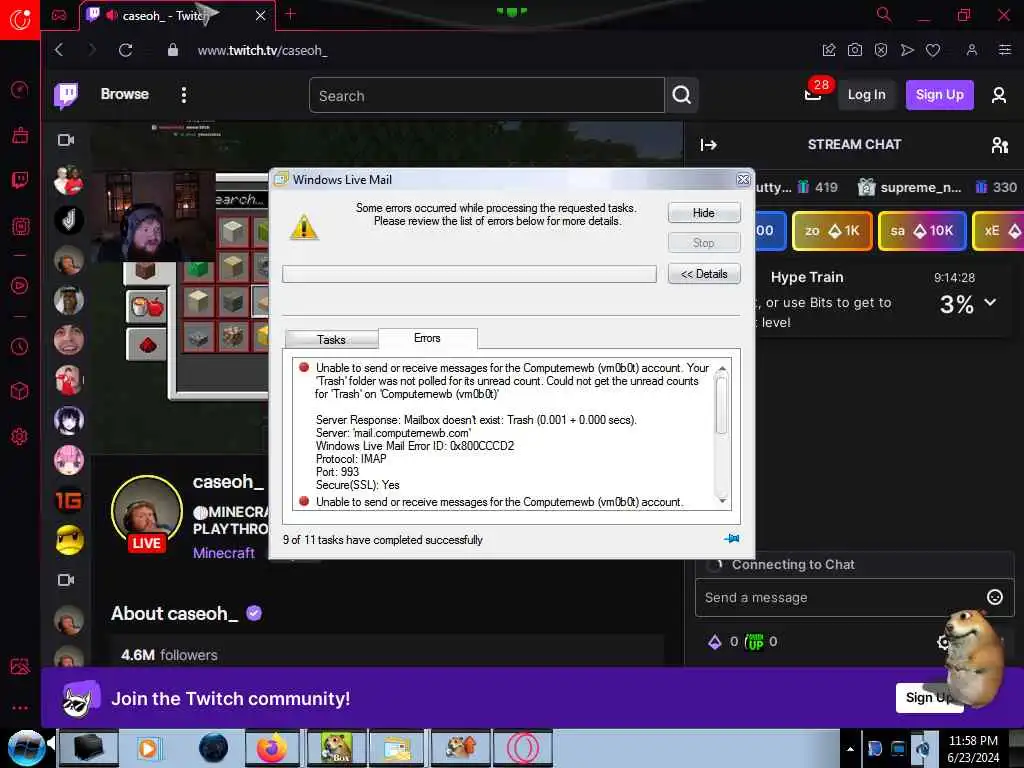
Task: Click the error list vertical scrollbar thumb
Action: click(721, 404)
